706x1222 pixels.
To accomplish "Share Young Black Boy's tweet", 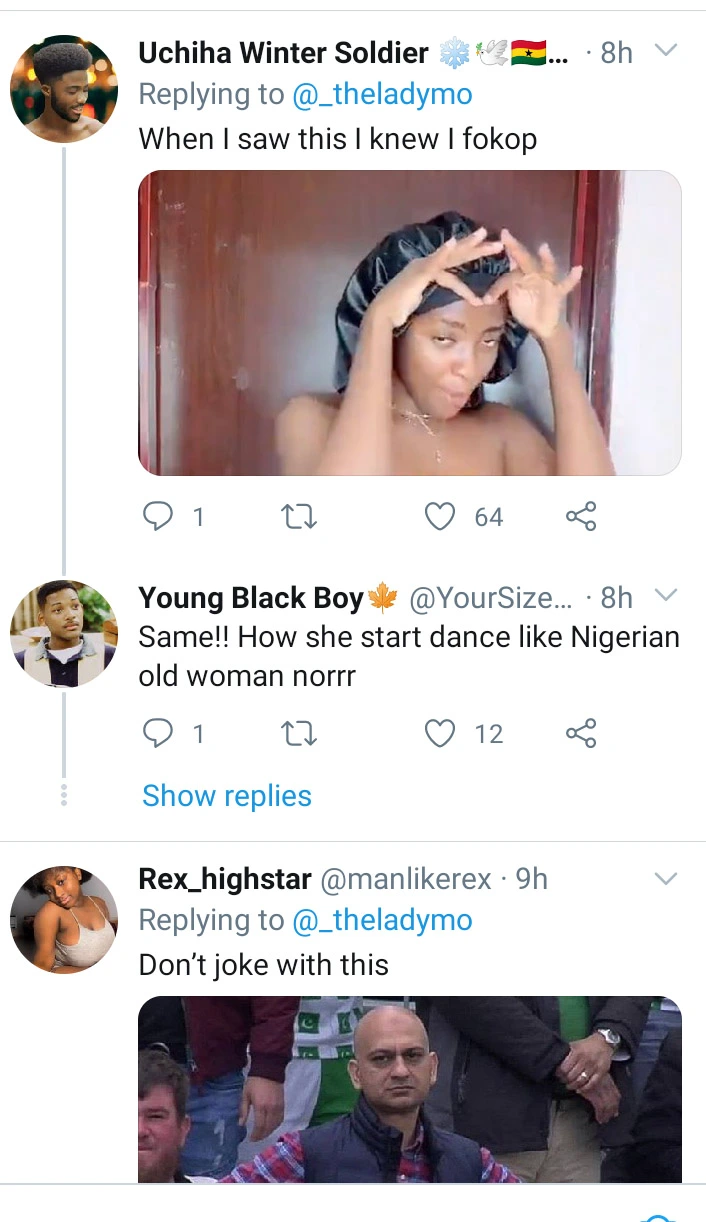I will pos(580,734).
